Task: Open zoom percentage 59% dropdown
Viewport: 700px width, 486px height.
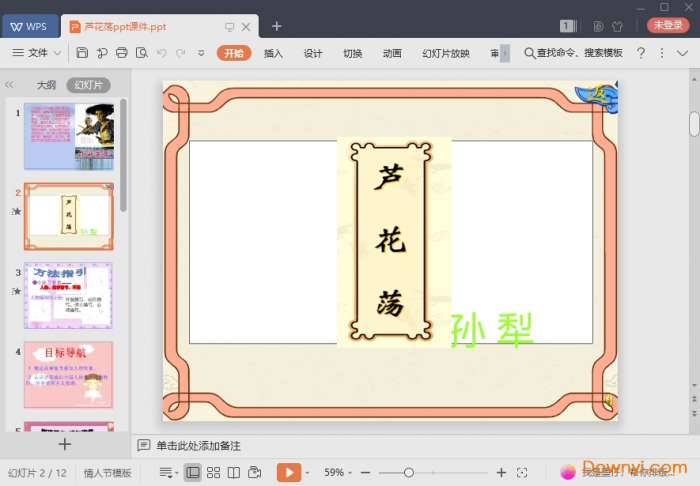Action: point(338,472)
